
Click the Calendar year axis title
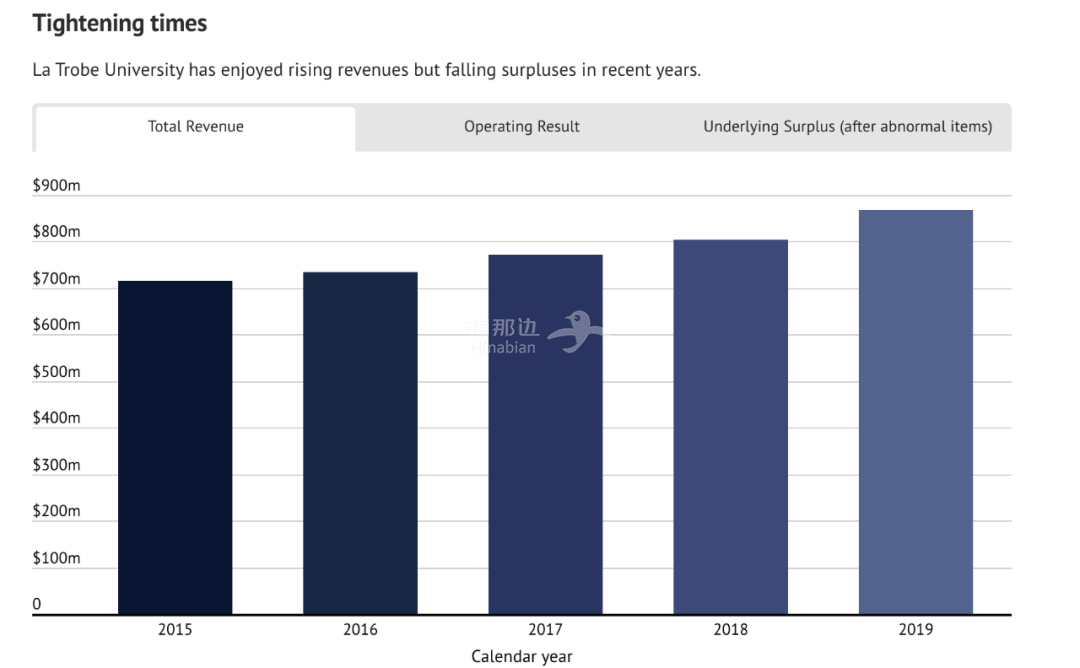[521, 656]
